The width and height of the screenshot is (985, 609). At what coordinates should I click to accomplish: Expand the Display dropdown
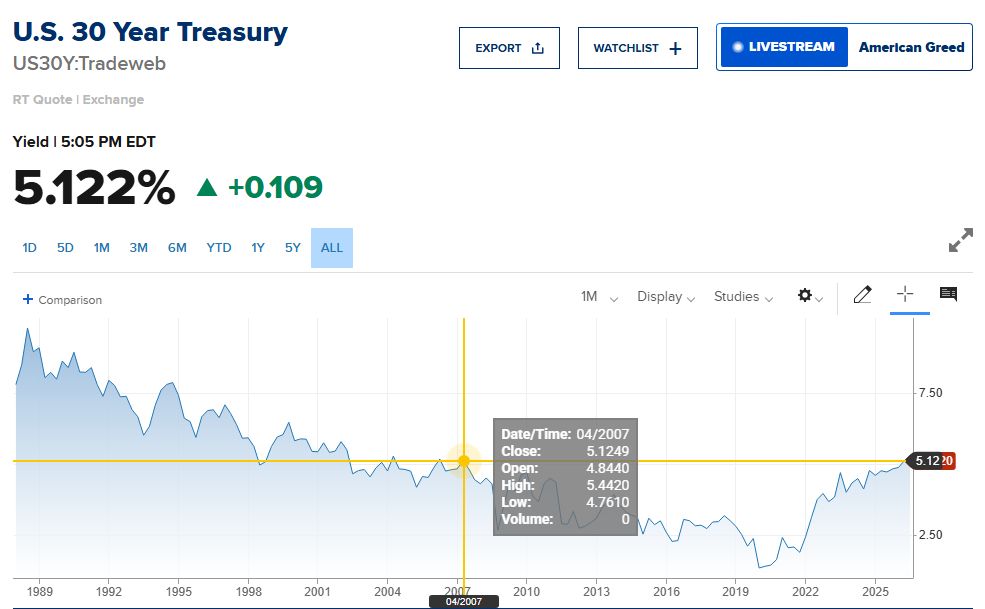[666, 297]
